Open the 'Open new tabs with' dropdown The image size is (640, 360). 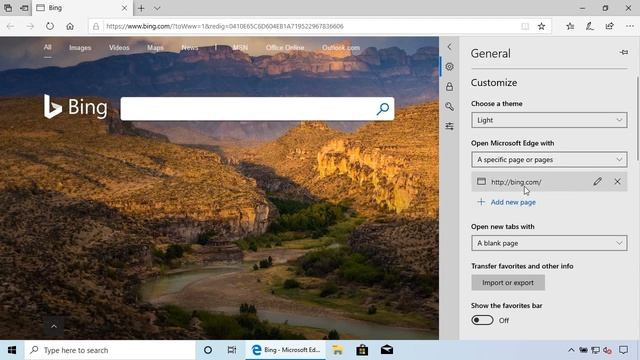pos(549,243)
